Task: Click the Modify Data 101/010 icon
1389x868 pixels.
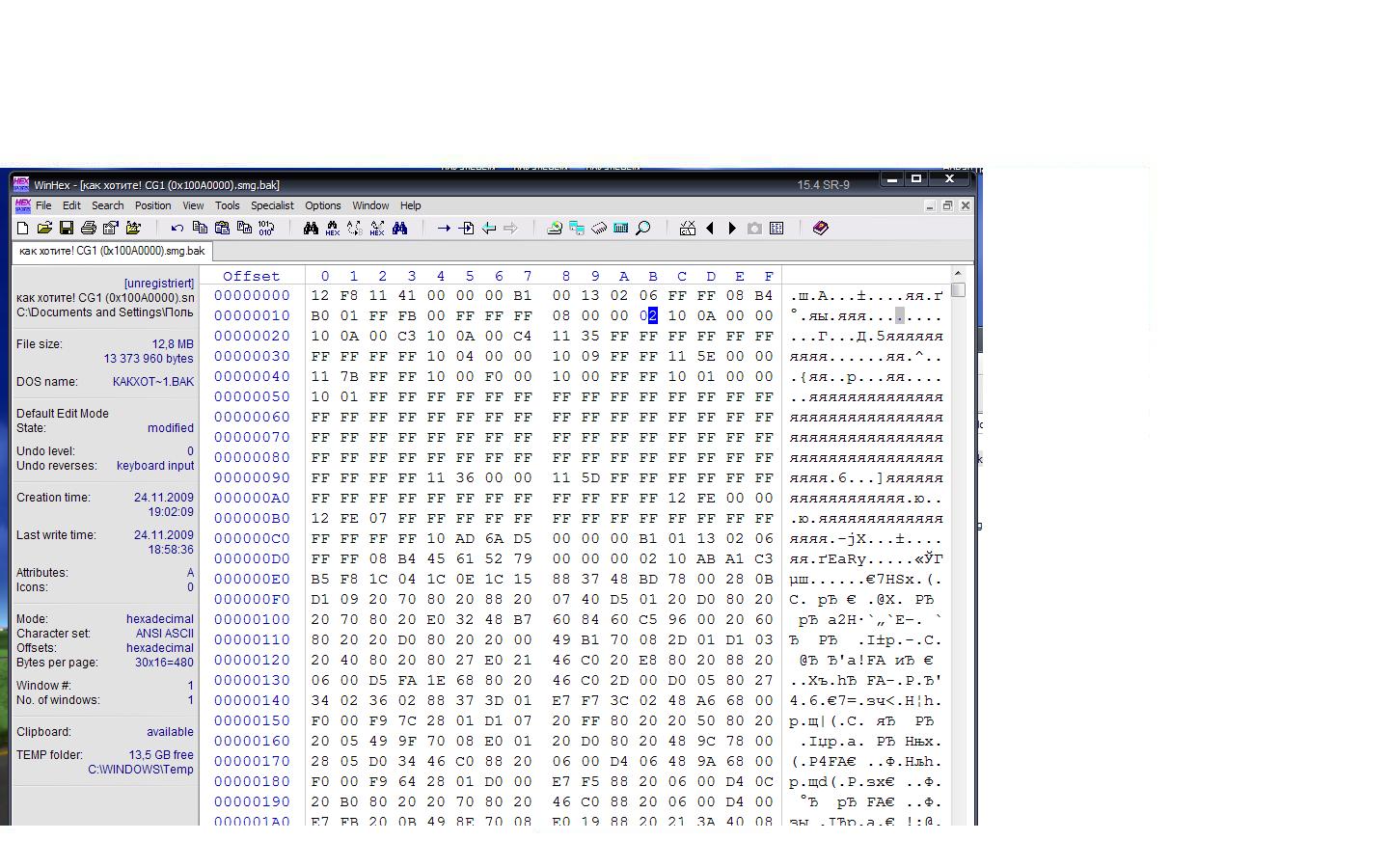Action: 266,229
